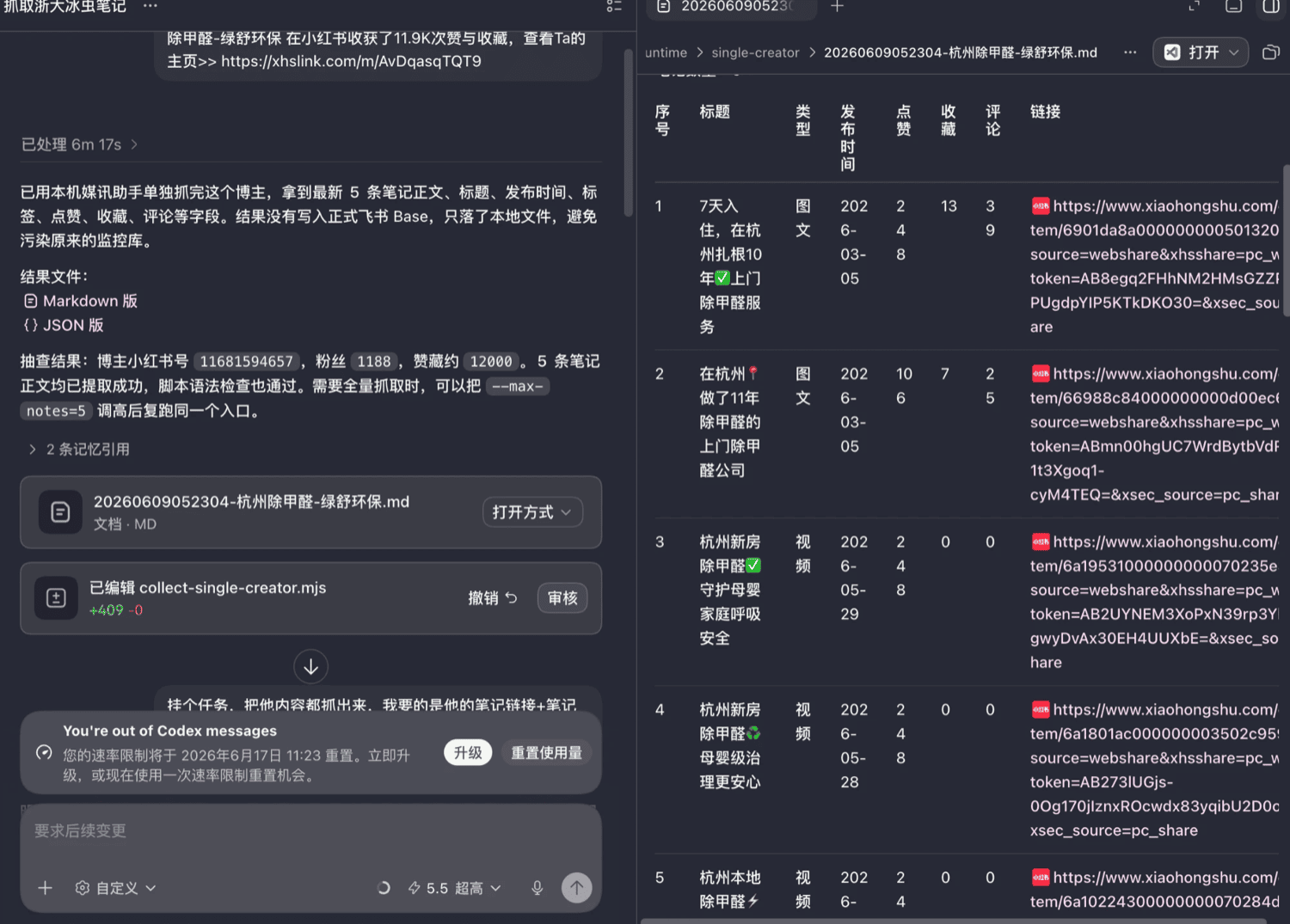Click the minimize panel icon in the top right
This screenshot has width=1290, height=924.
click(1233, 7)
